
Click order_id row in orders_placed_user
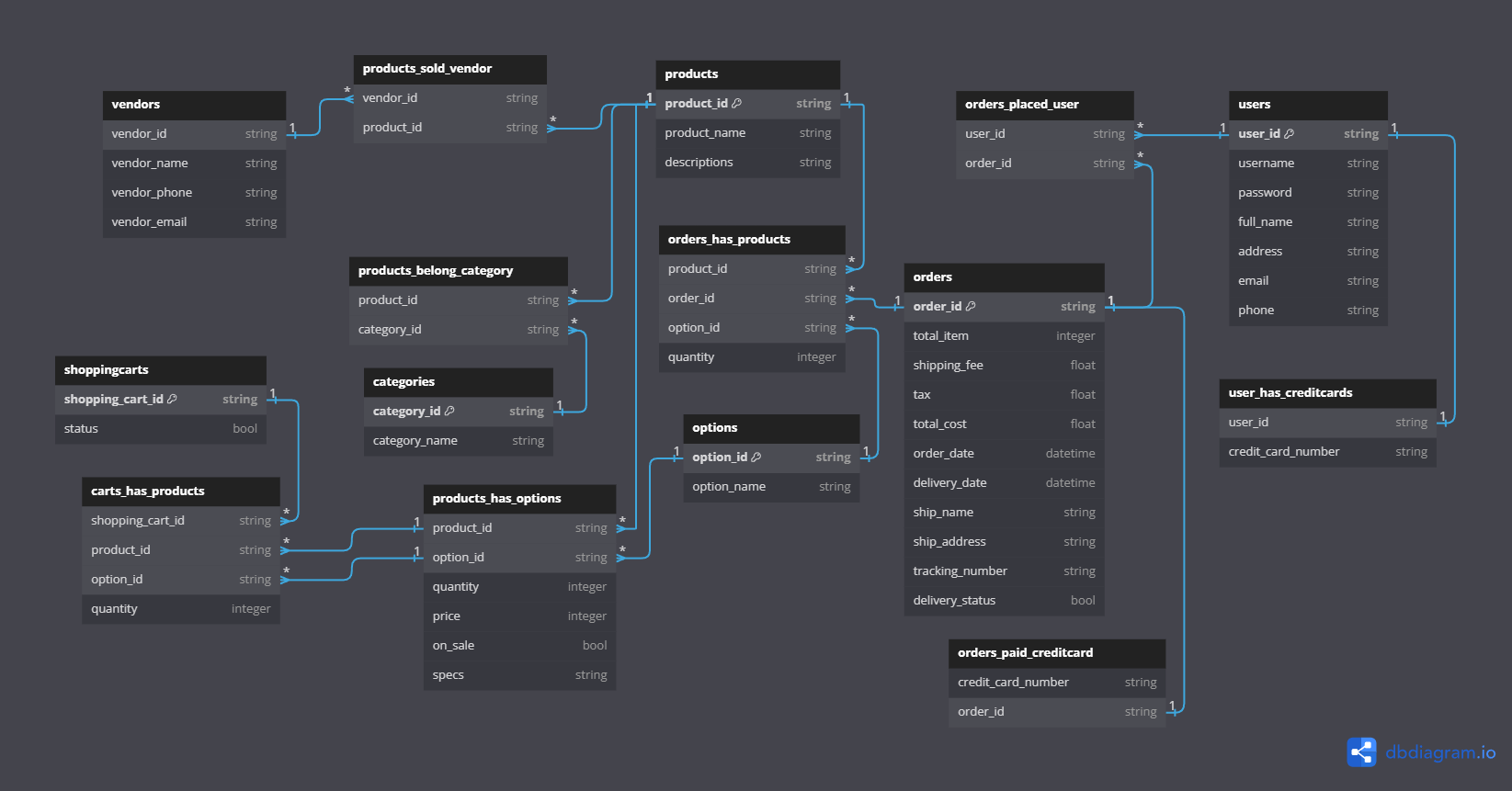click(1045, 164)
